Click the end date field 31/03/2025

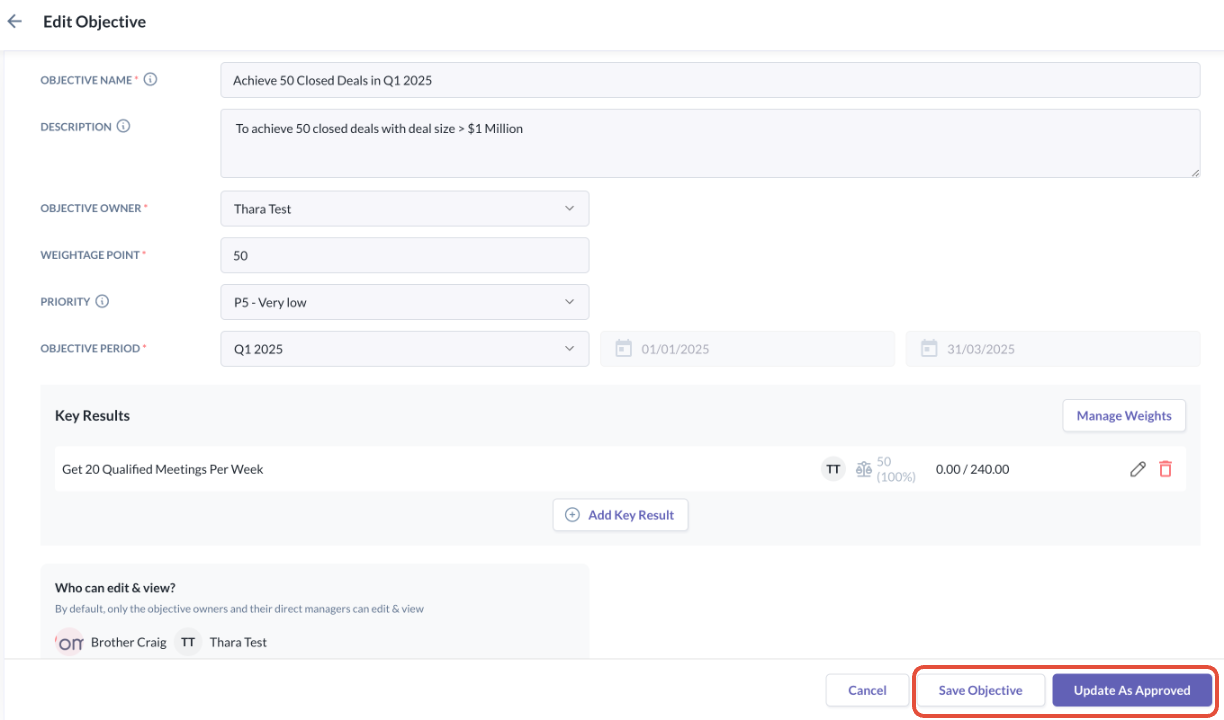pos(1053,349)
